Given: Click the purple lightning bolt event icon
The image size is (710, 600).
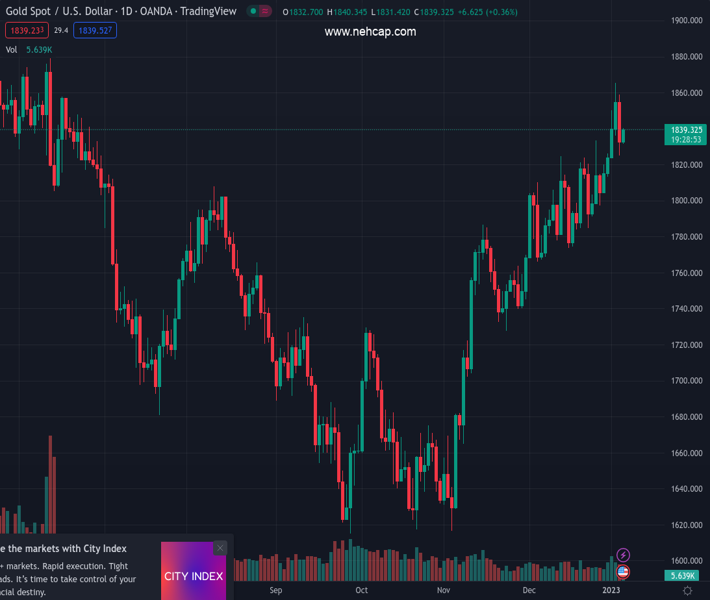Looking at the screenshot, I should coord(623,555).
